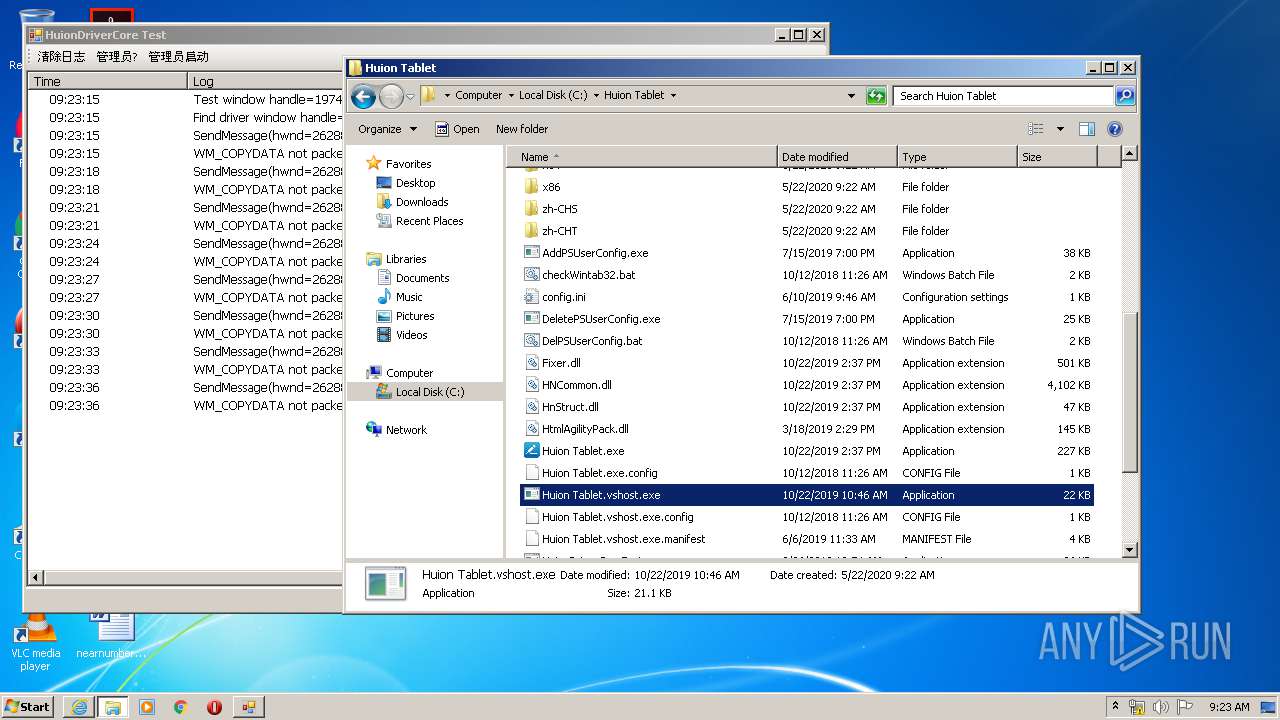Expand the recent pages dropdown arrow
This screenshot has height=720, width=1280.
(x=410, y=97)
